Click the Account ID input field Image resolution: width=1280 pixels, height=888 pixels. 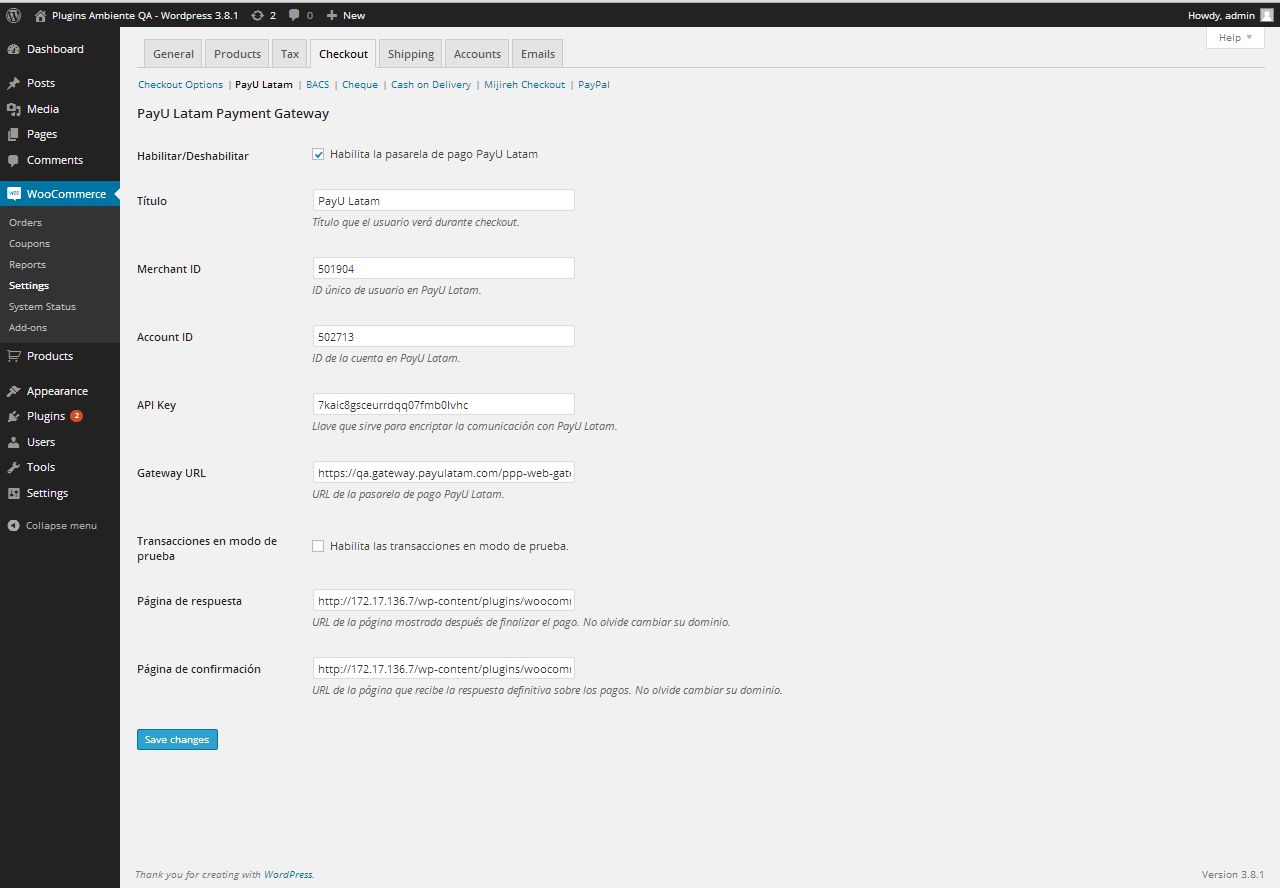pyautogui.click(x=444, y=336)
